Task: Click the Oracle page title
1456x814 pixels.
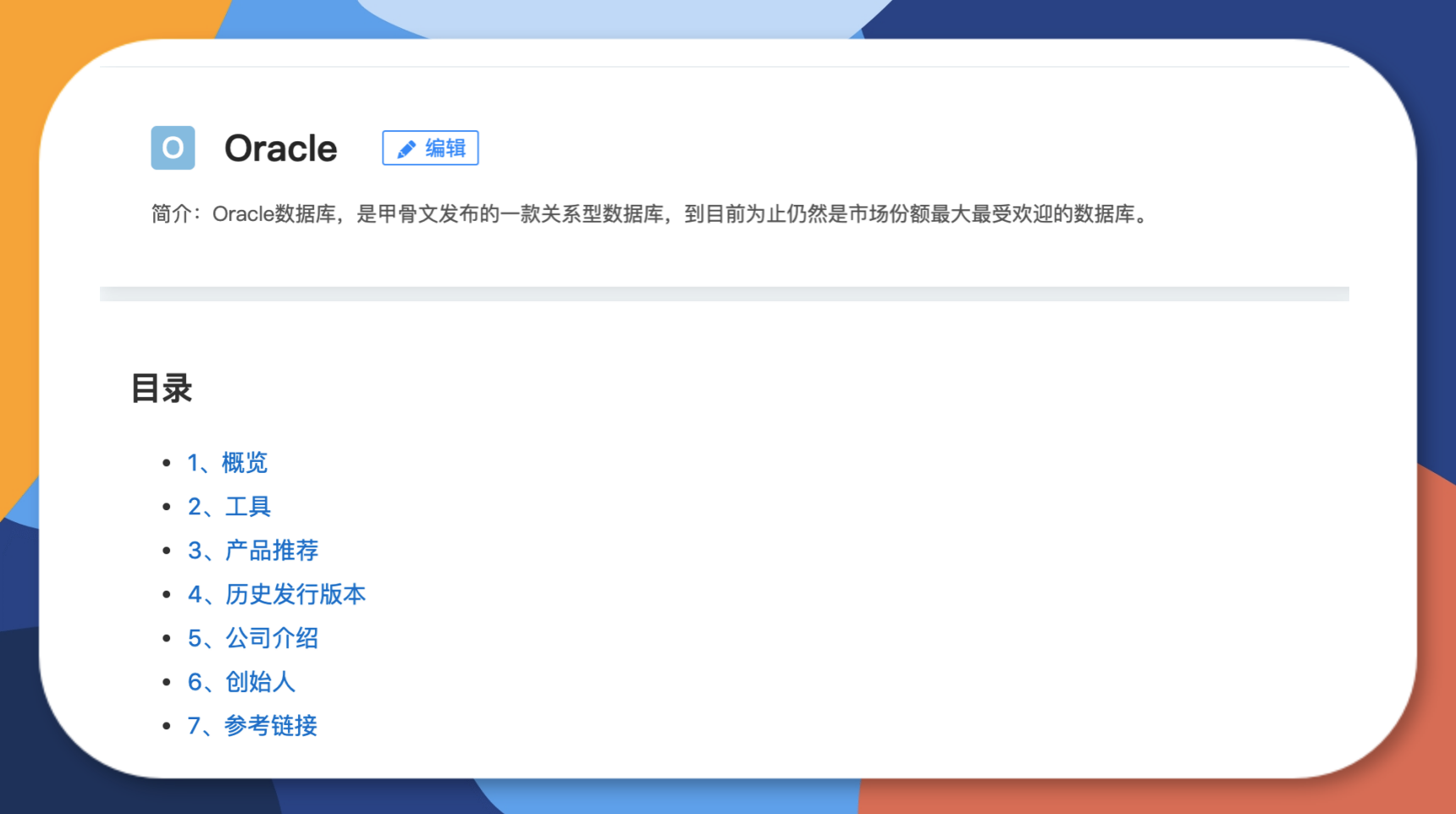Action: pyautogui.click(x=280, y=148)
